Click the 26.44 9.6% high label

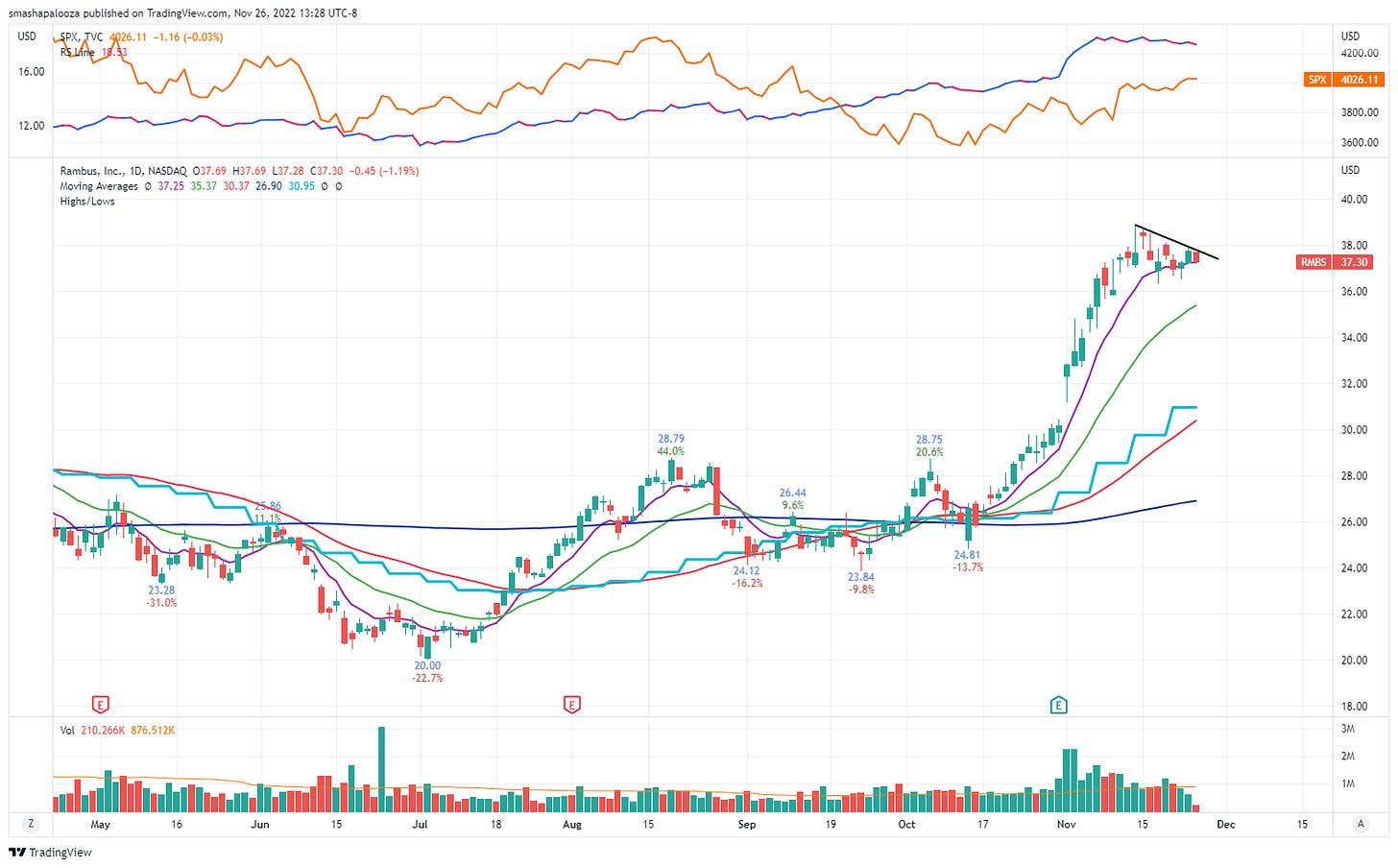point(792,499)
